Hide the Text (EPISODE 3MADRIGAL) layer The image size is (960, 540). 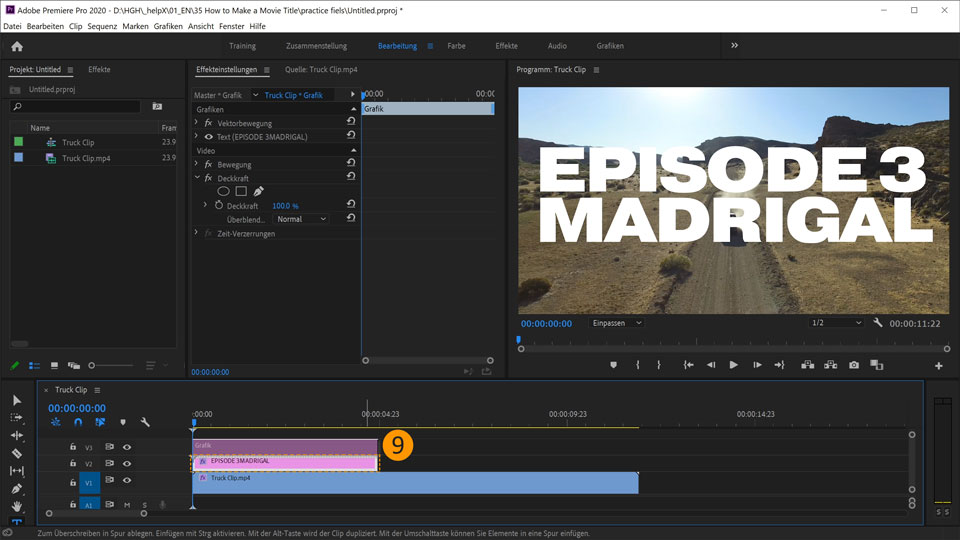click(209, 137)
